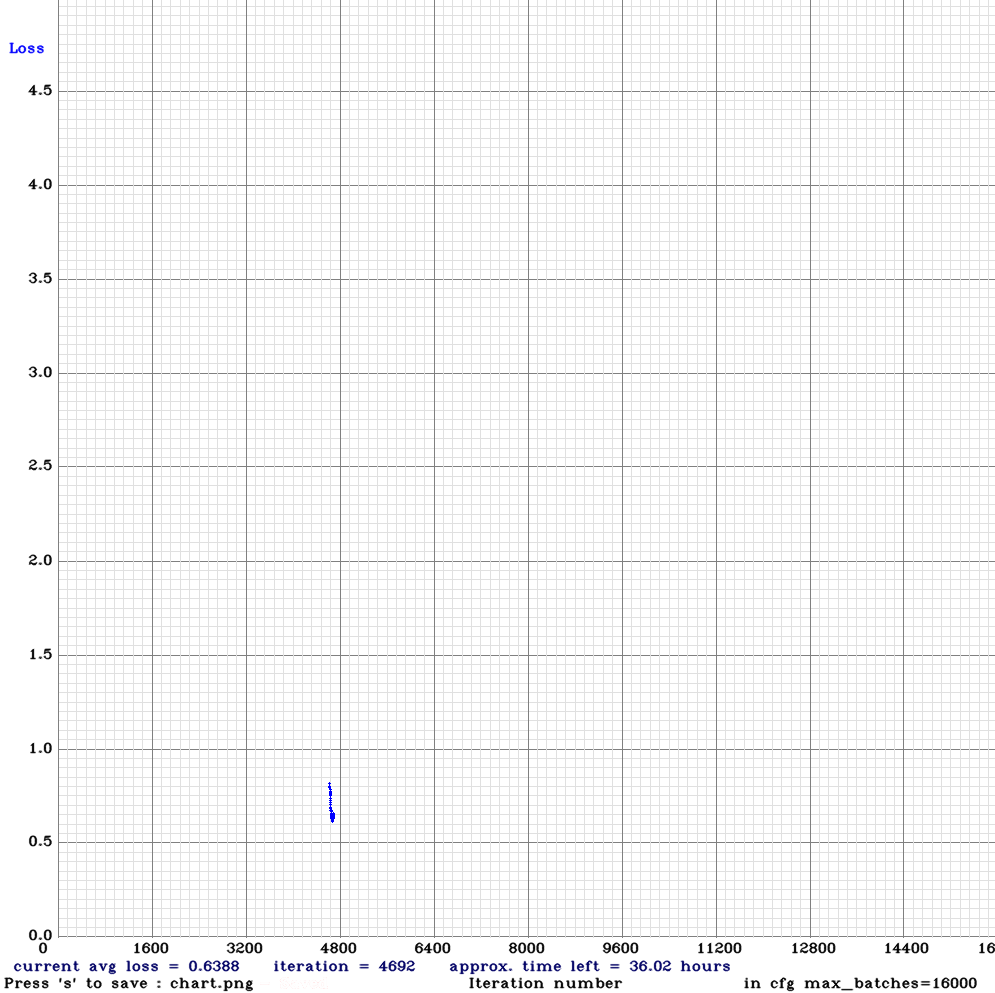Click the 14400 iteration axis label

(907, 949)
